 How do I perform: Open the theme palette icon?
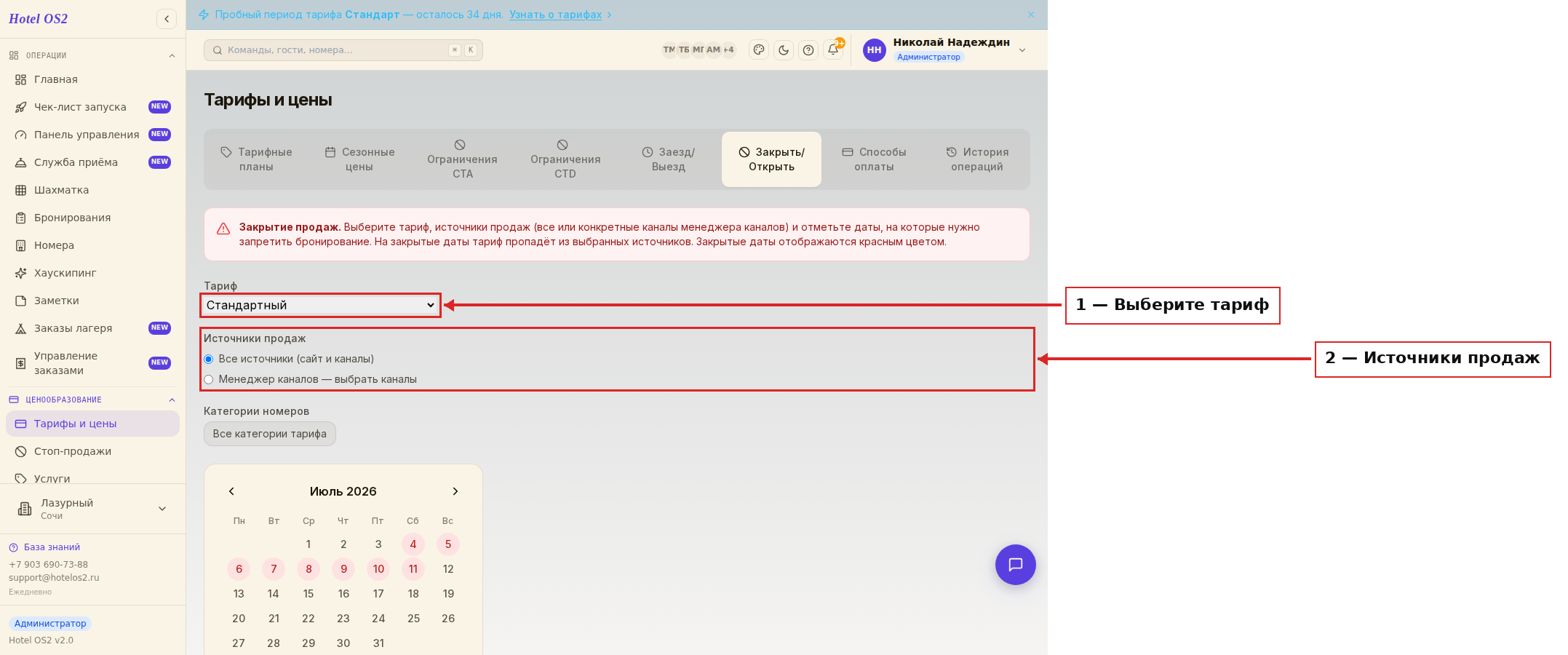[x=759, y=50]
